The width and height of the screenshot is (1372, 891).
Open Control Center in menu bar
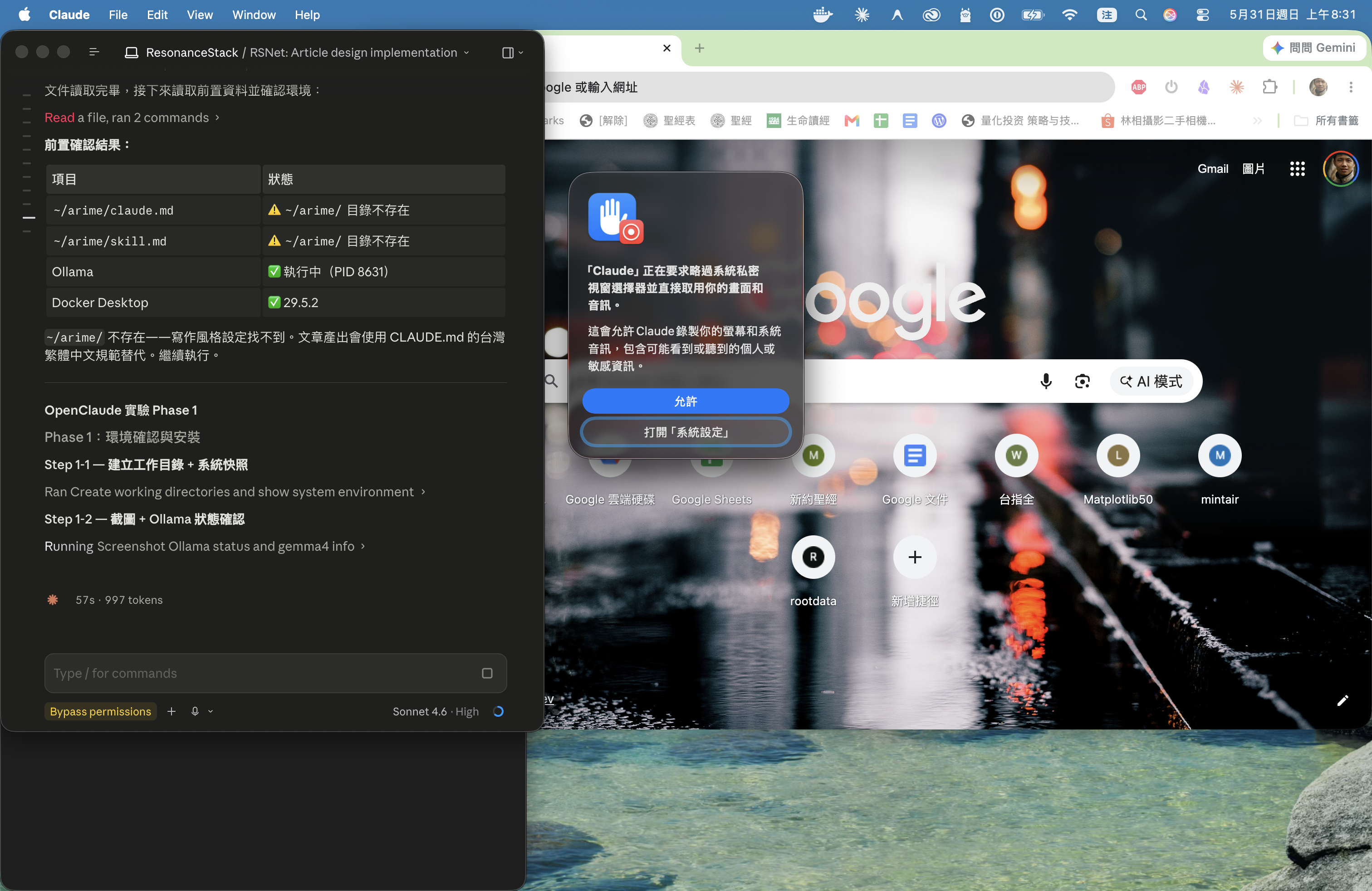pos(1202,15)
